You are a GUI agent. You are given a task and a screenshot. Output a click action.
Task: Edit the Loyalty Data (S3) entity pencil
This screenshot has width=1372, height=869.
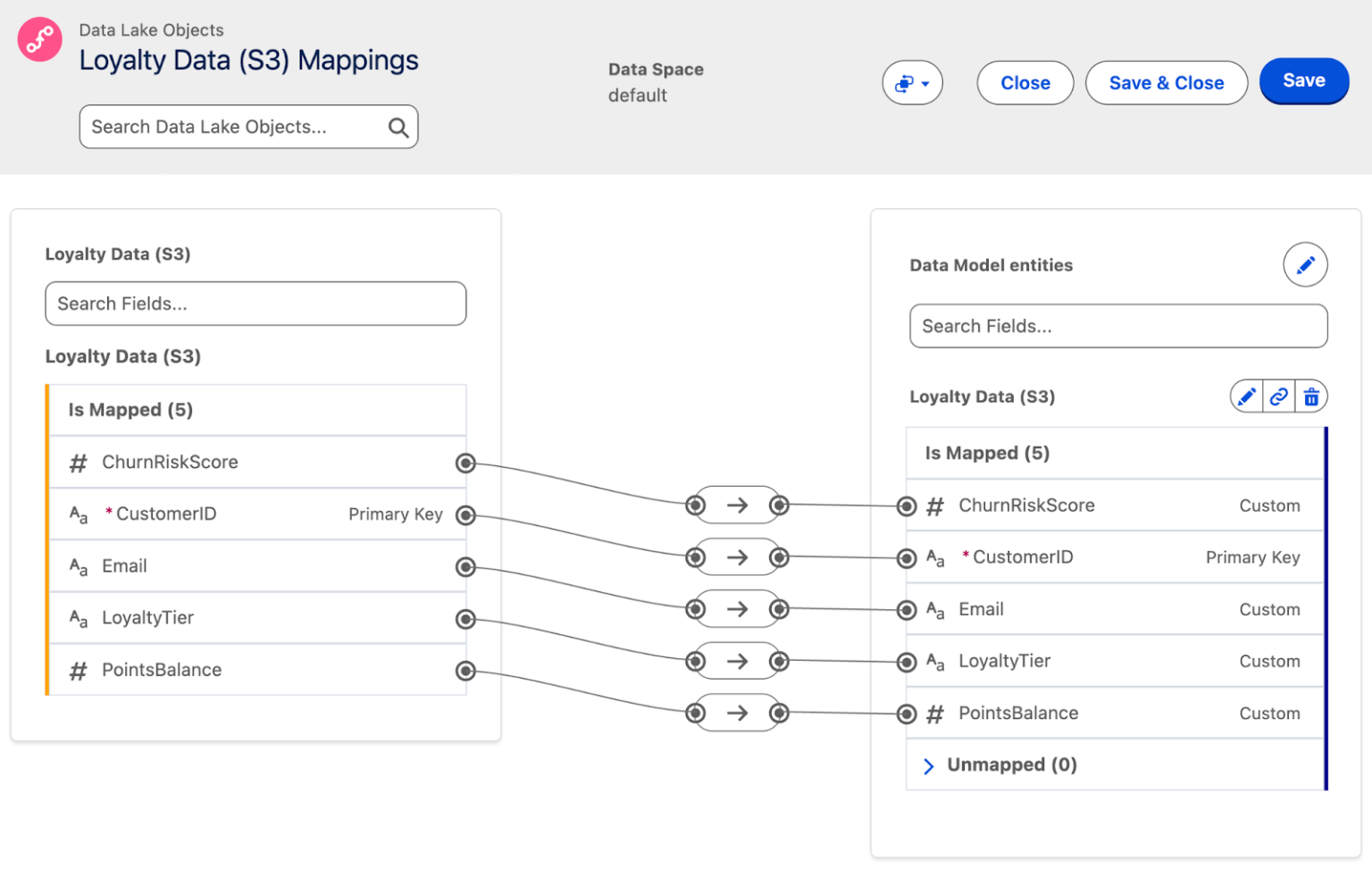(1247, 397)
